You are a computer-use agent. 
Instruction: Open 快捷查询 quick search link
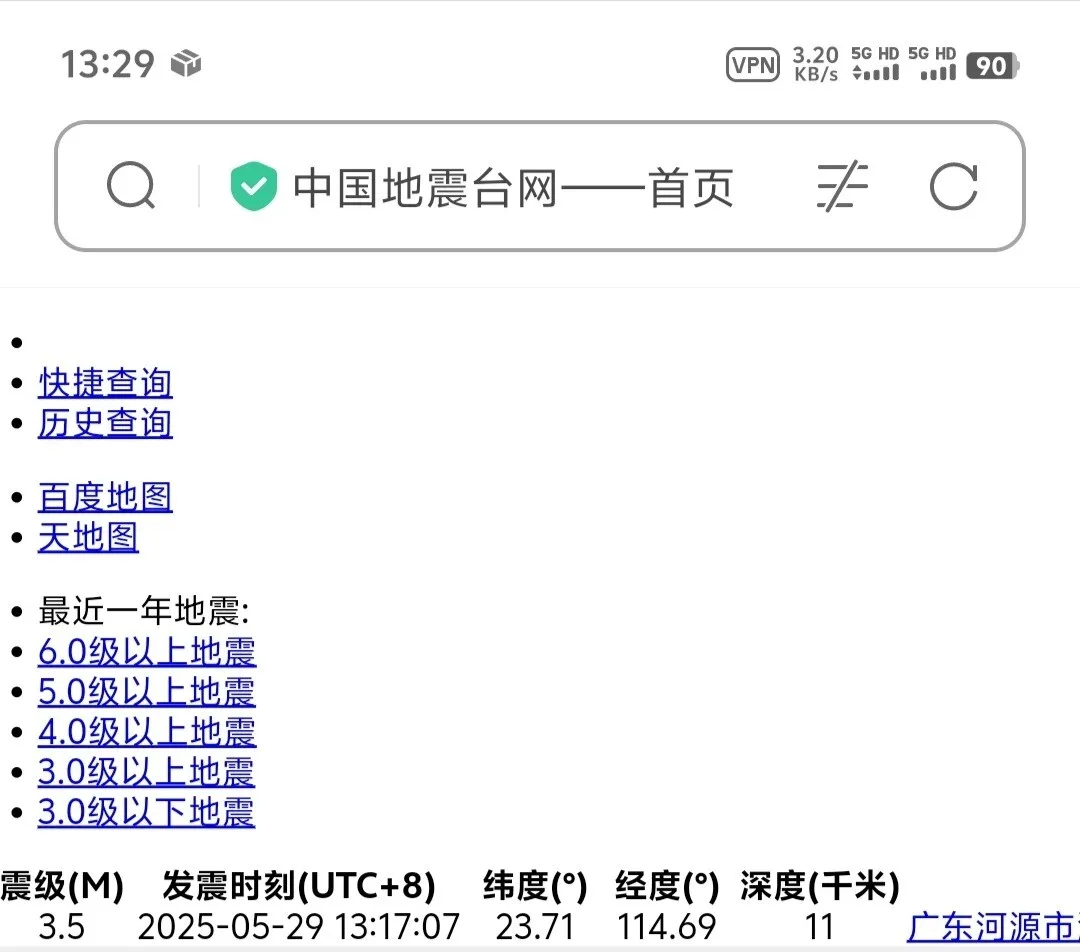[105, 383]
